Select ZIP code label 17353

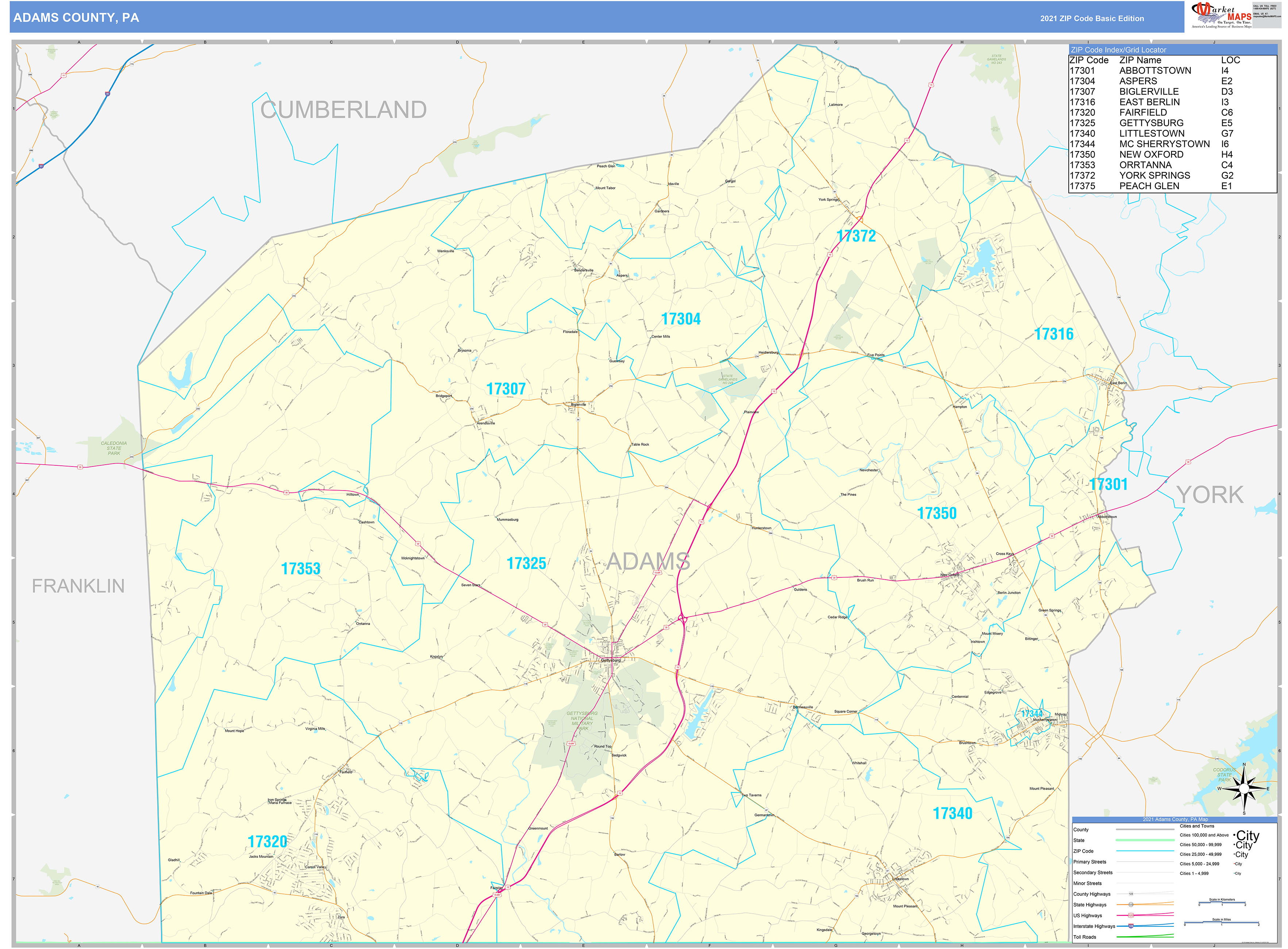point(300,568)
